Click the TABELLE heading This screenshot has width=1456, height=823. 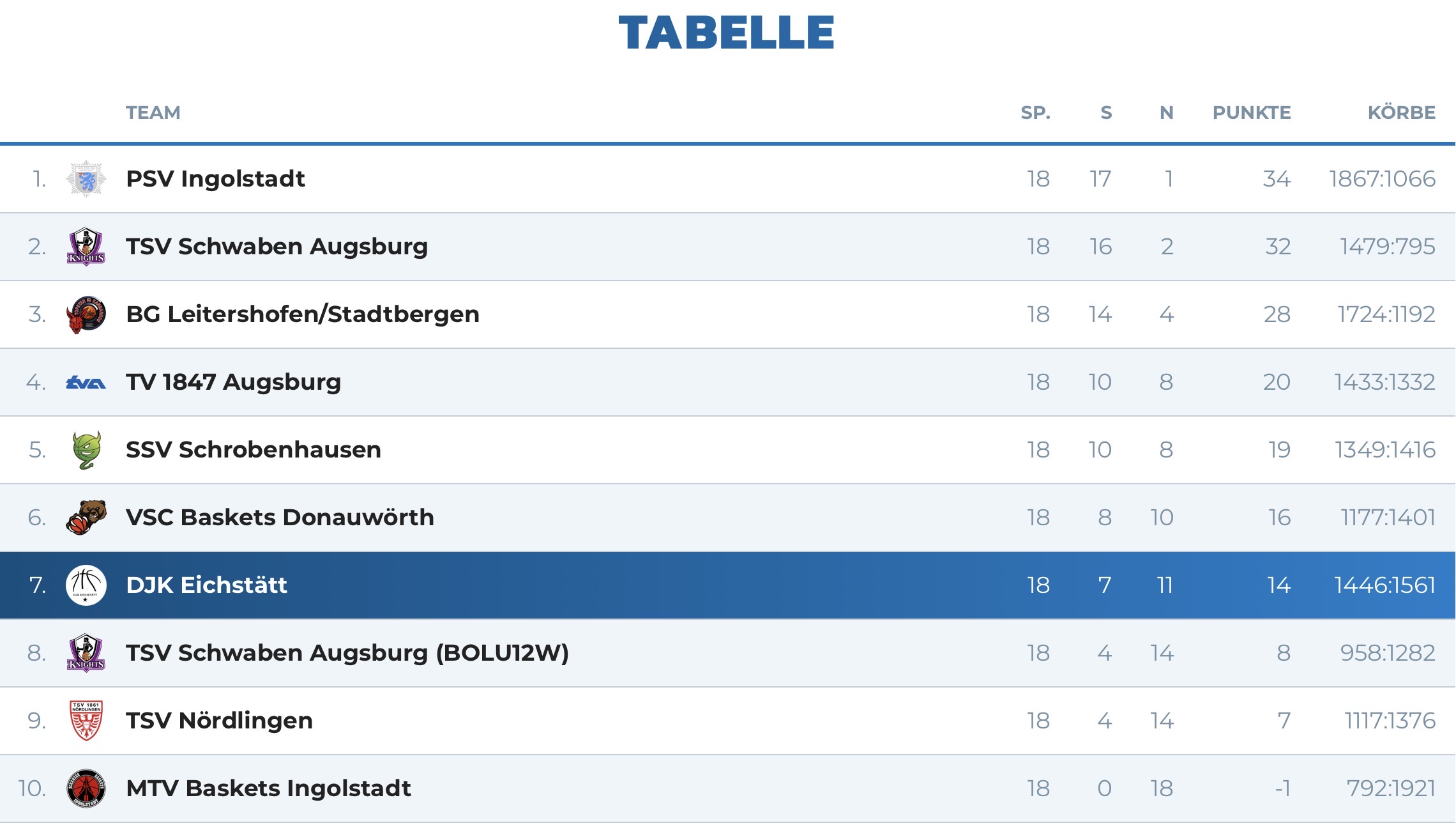[x=727, y=33]
